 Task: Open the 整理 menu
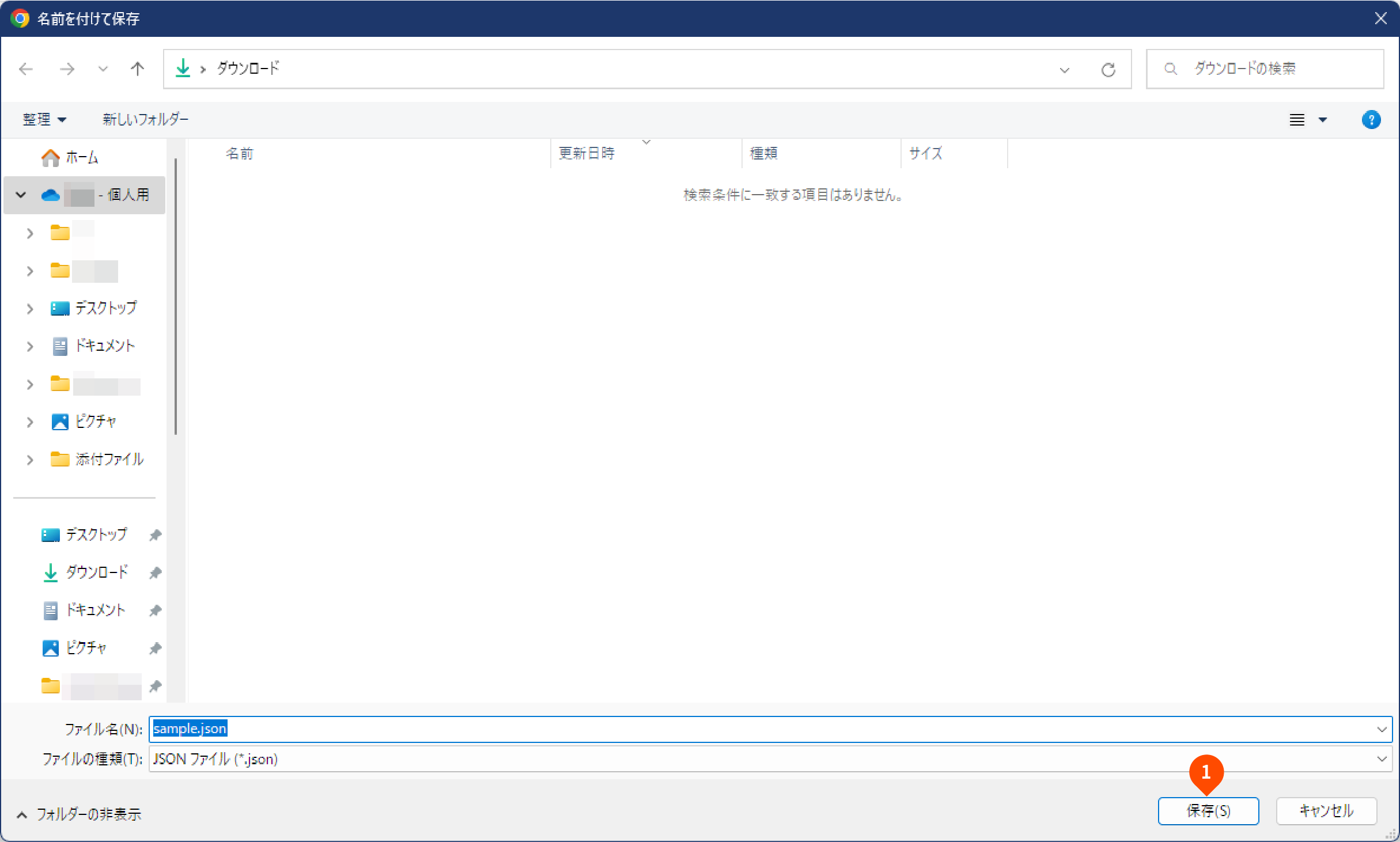point(44,119)
